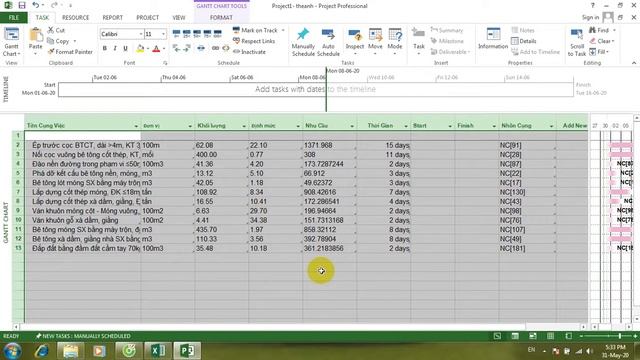Collapse the ribbon with the arrow

click(634, 63)
